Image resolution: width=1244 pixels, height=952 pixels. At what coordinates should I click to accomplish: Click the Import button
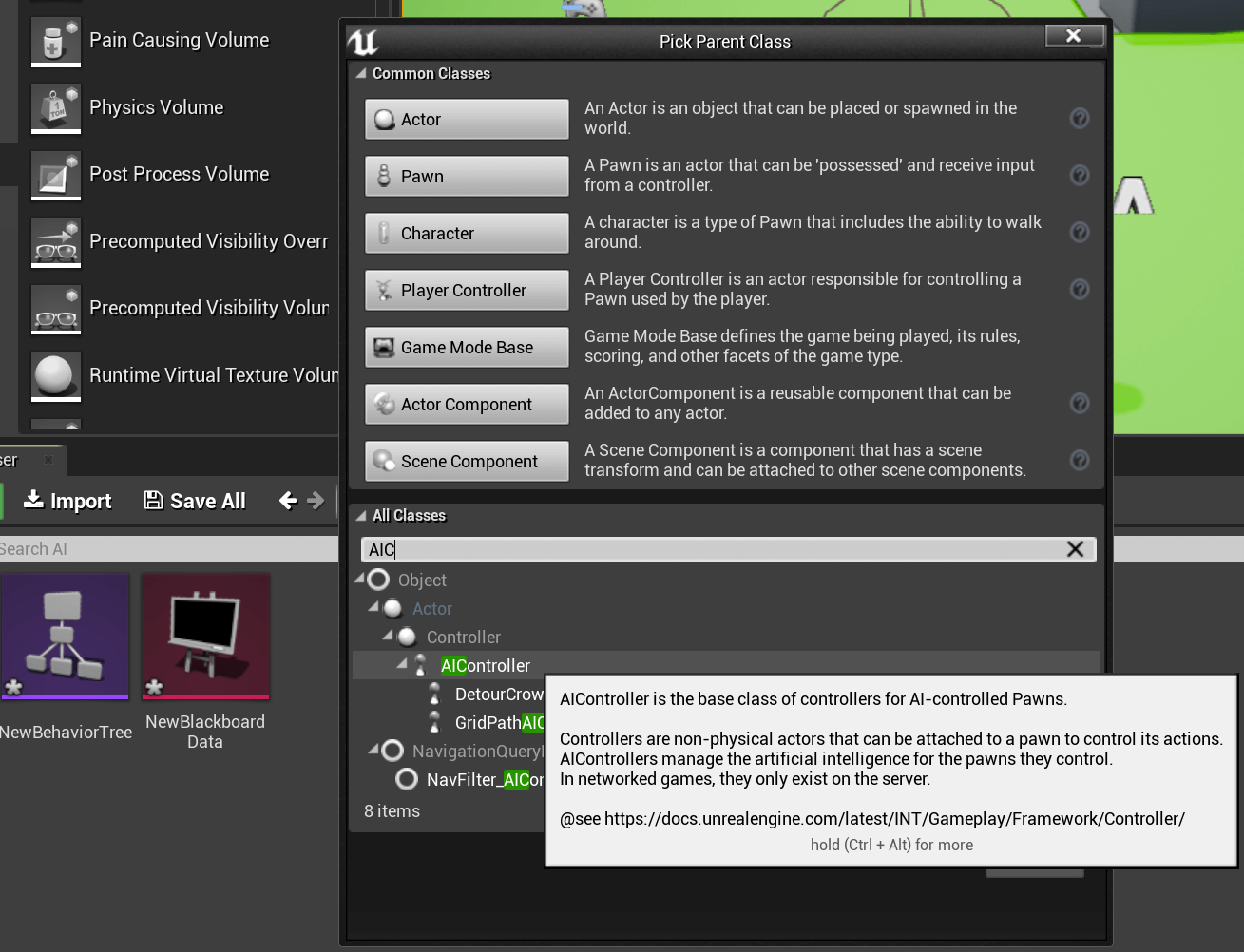pyautogui.click(x=67, y=501)
